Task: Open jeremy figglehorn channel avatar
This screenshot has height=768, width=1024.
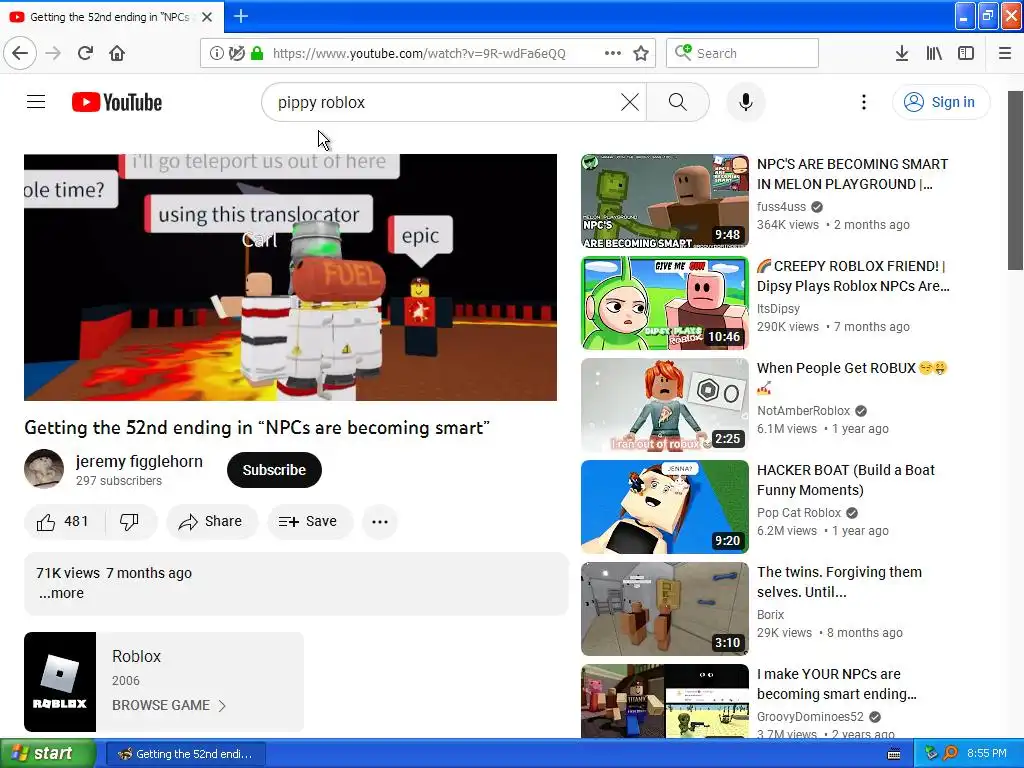Action: [44, 469]
